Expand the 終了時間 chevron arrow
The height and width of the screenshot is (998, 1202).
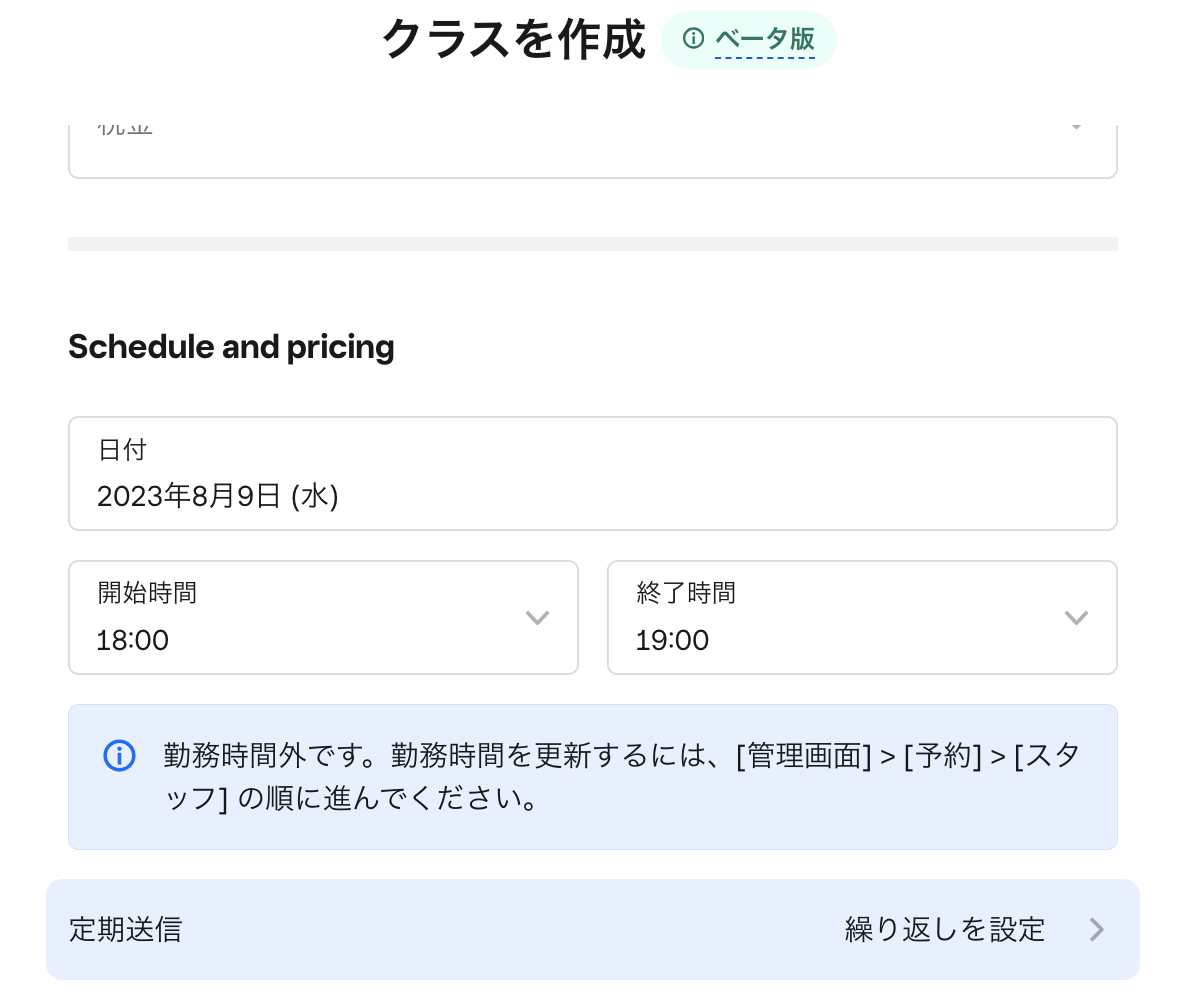coord(1076,618)
